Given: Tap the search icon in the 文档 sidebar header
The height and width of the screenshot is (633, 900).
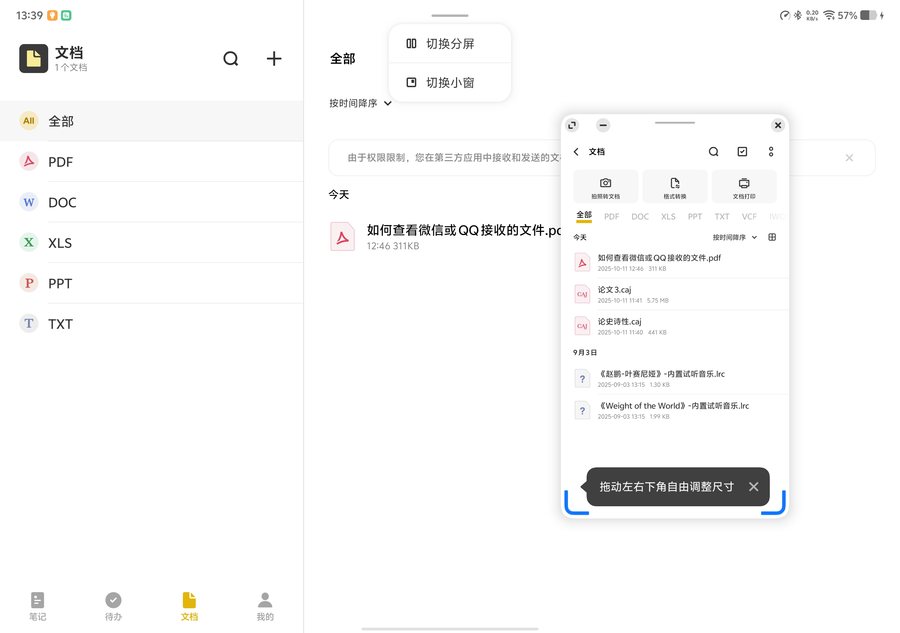Looking at the screenshot, I should (231, 59).
